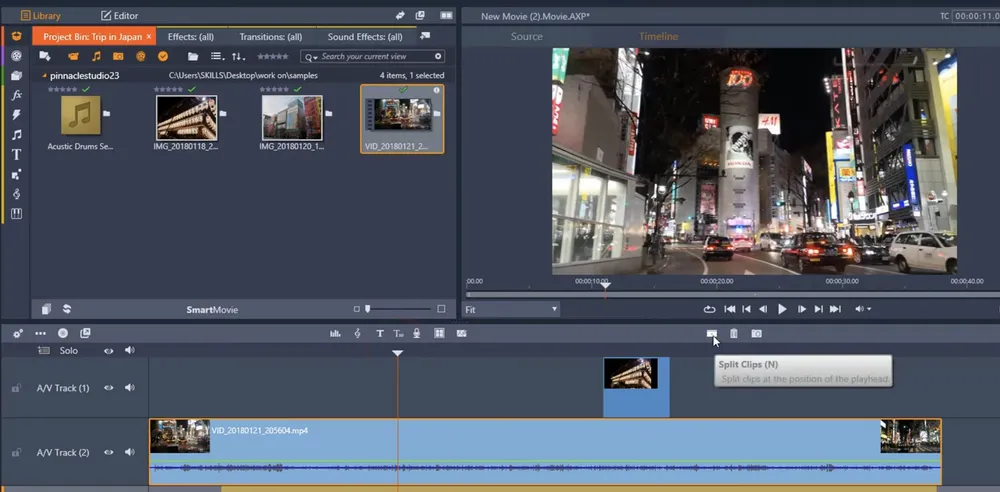1000x492 pixels.
Task: Toggle visibility eye on A/V Track (1)
Action: coord(108,388)
